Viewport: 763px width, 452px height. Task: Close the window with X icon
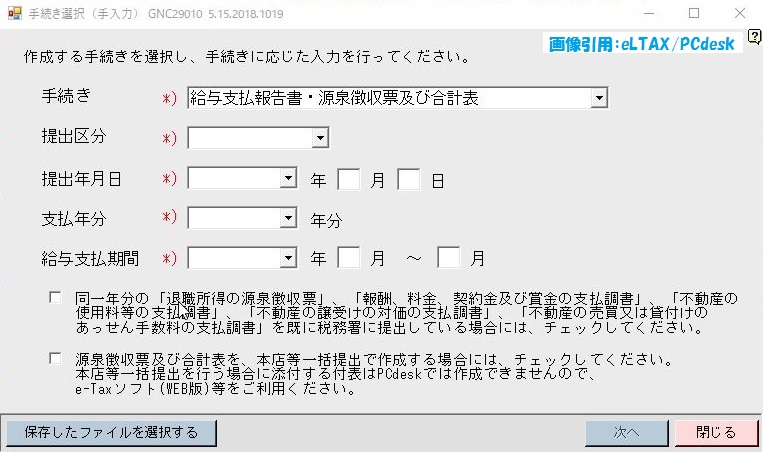[x=740, y=13]
